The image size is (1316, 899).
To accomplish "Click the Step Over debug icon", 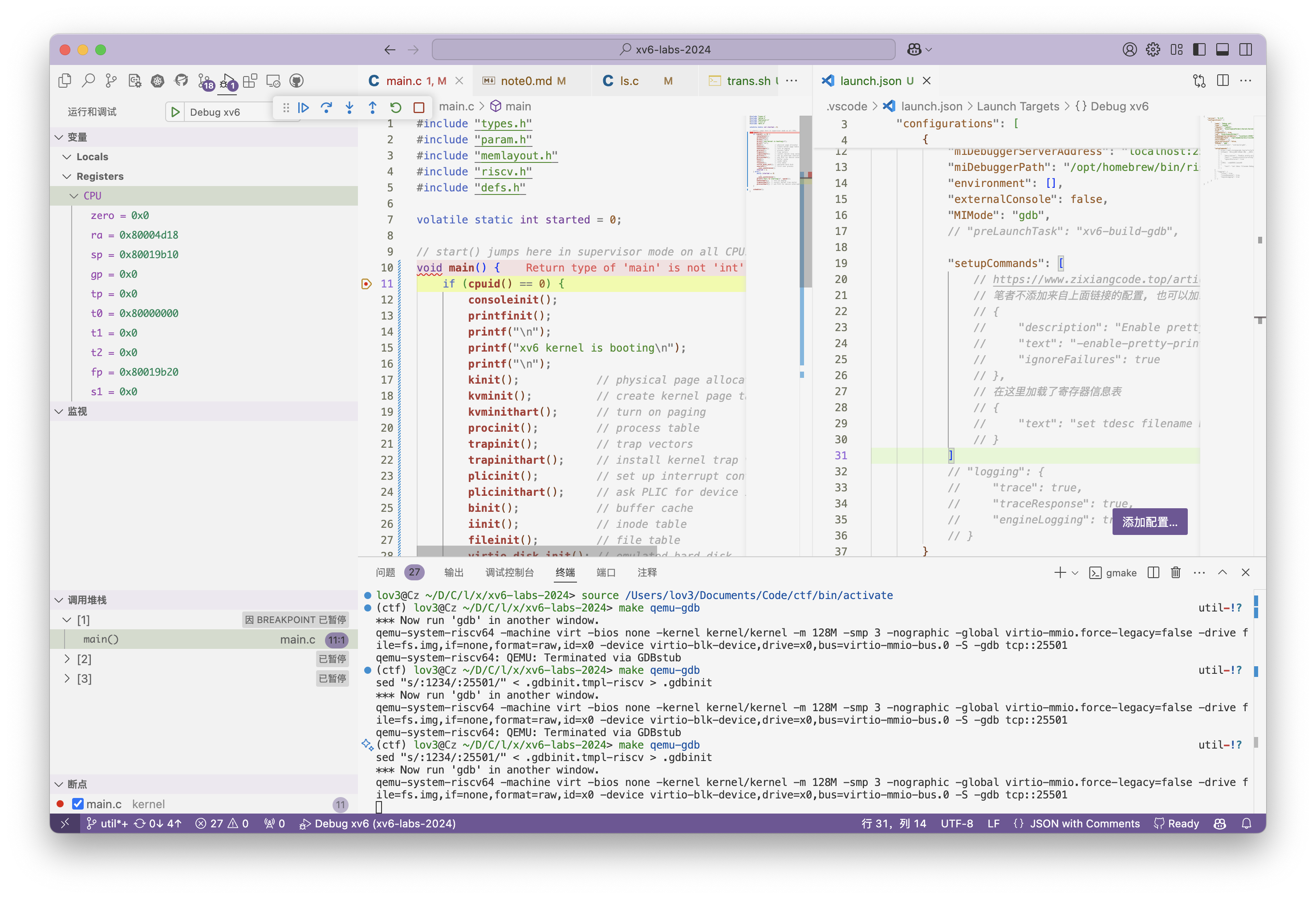I will tap(326, 108).
